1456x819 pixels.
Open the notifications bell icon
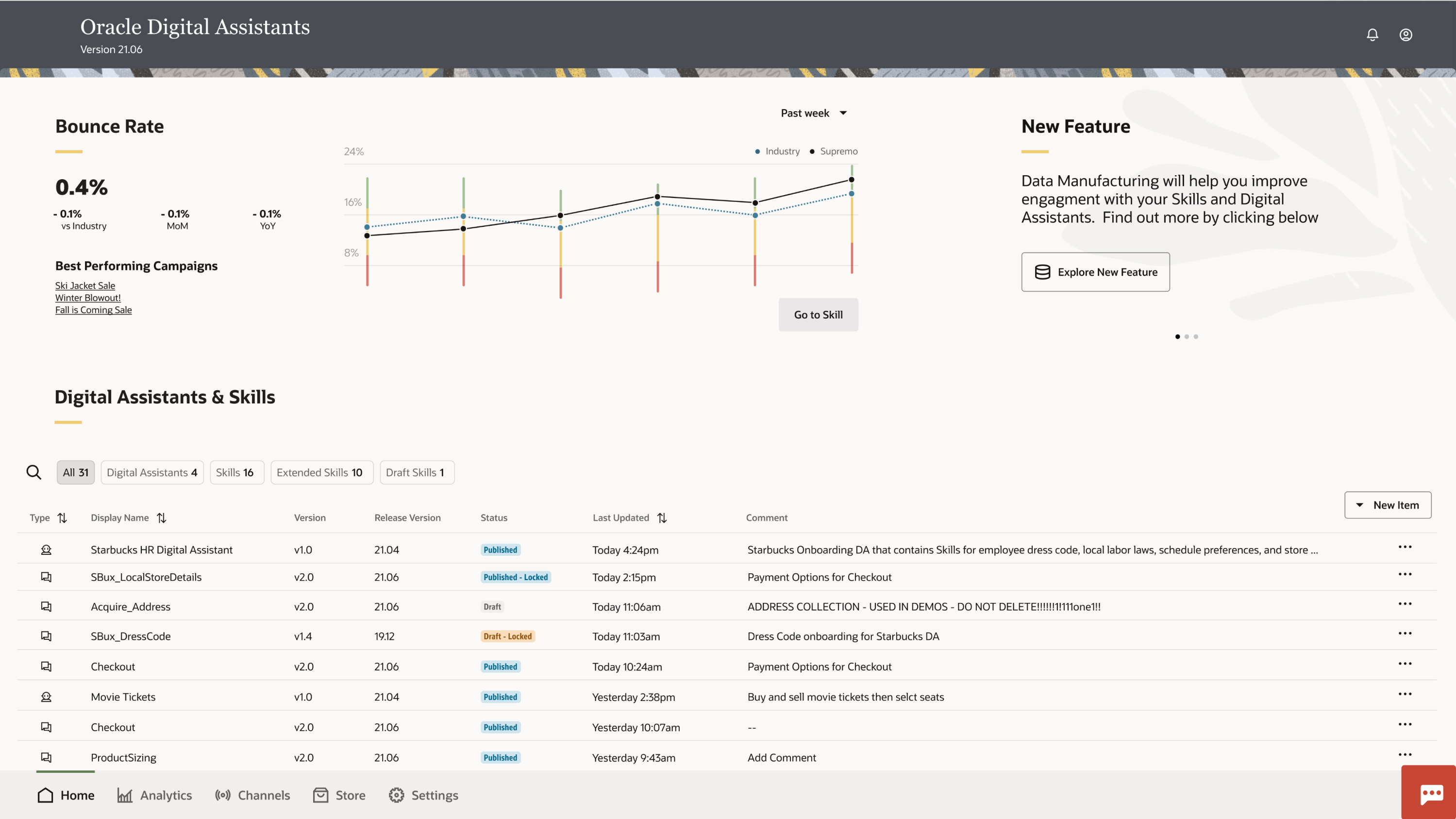point(1372,35)
